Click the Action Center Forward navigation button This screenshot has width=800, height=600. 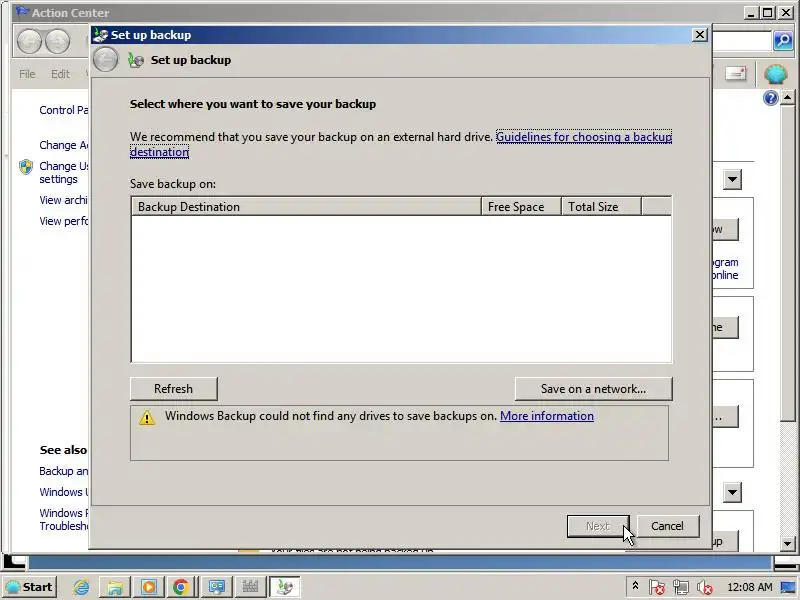58,41
